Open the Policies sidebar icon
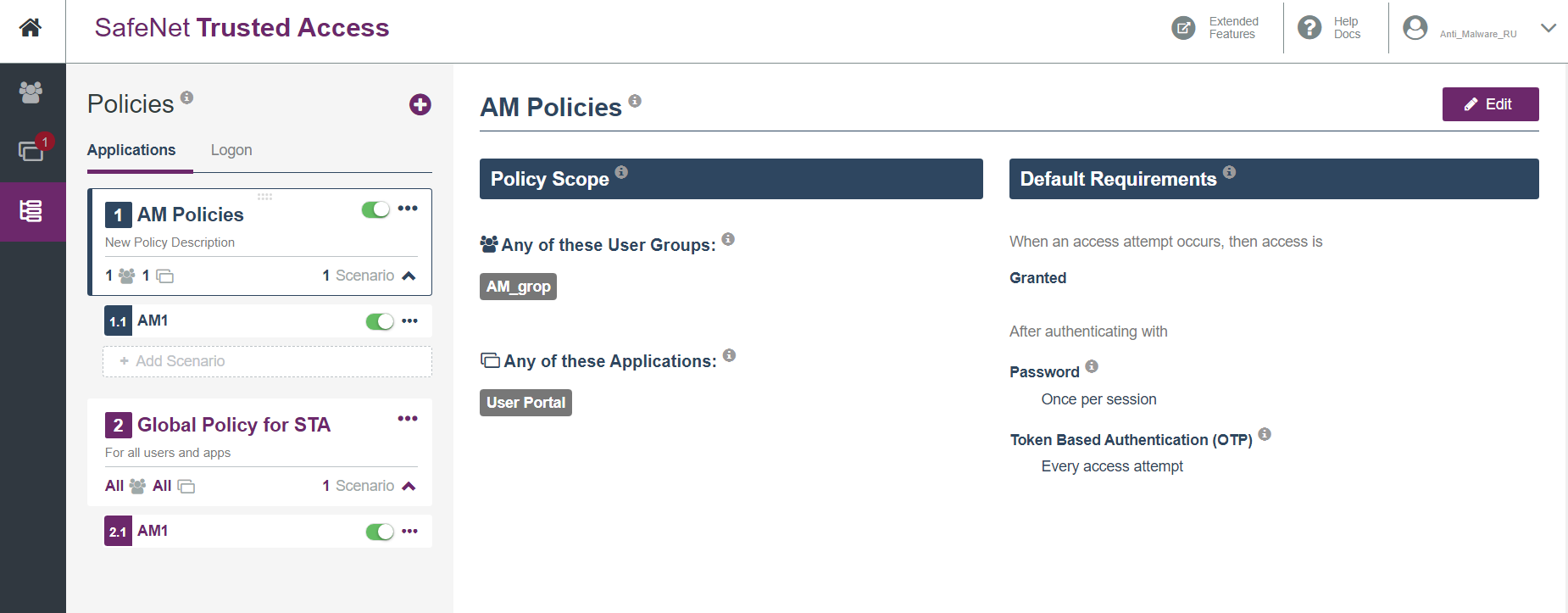This screenshot has height=613, width=1568. (x=31, y=211)
